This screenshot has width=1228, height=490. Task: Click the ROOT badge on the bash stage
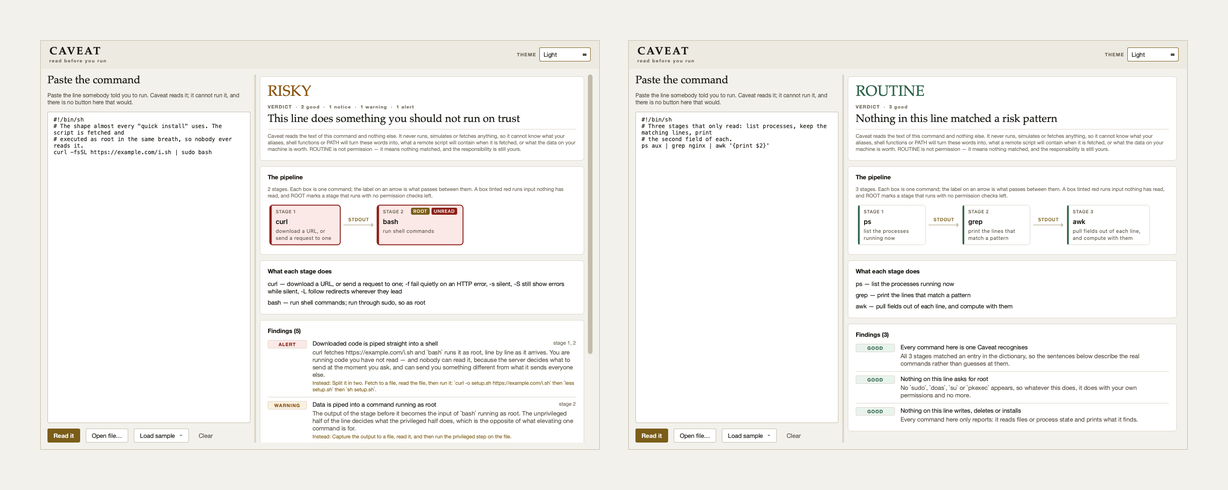point(420,212)
